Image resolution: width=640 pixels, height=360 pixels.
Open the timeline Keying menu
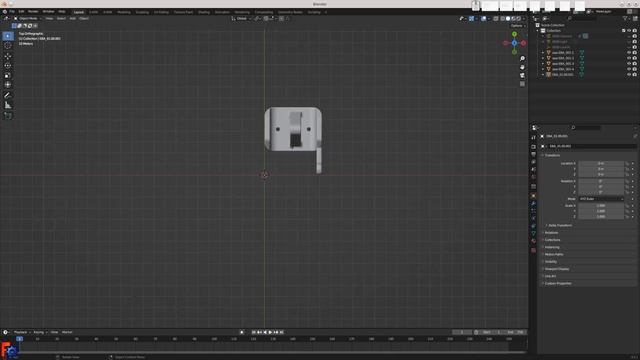(39, 332)
